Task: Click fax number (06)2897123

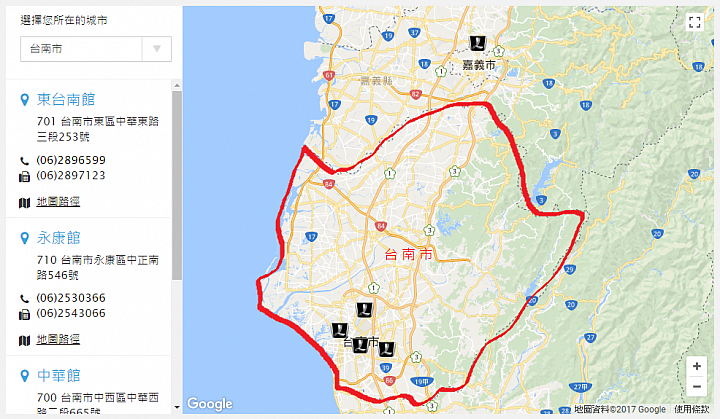Action: click(71, 175)
